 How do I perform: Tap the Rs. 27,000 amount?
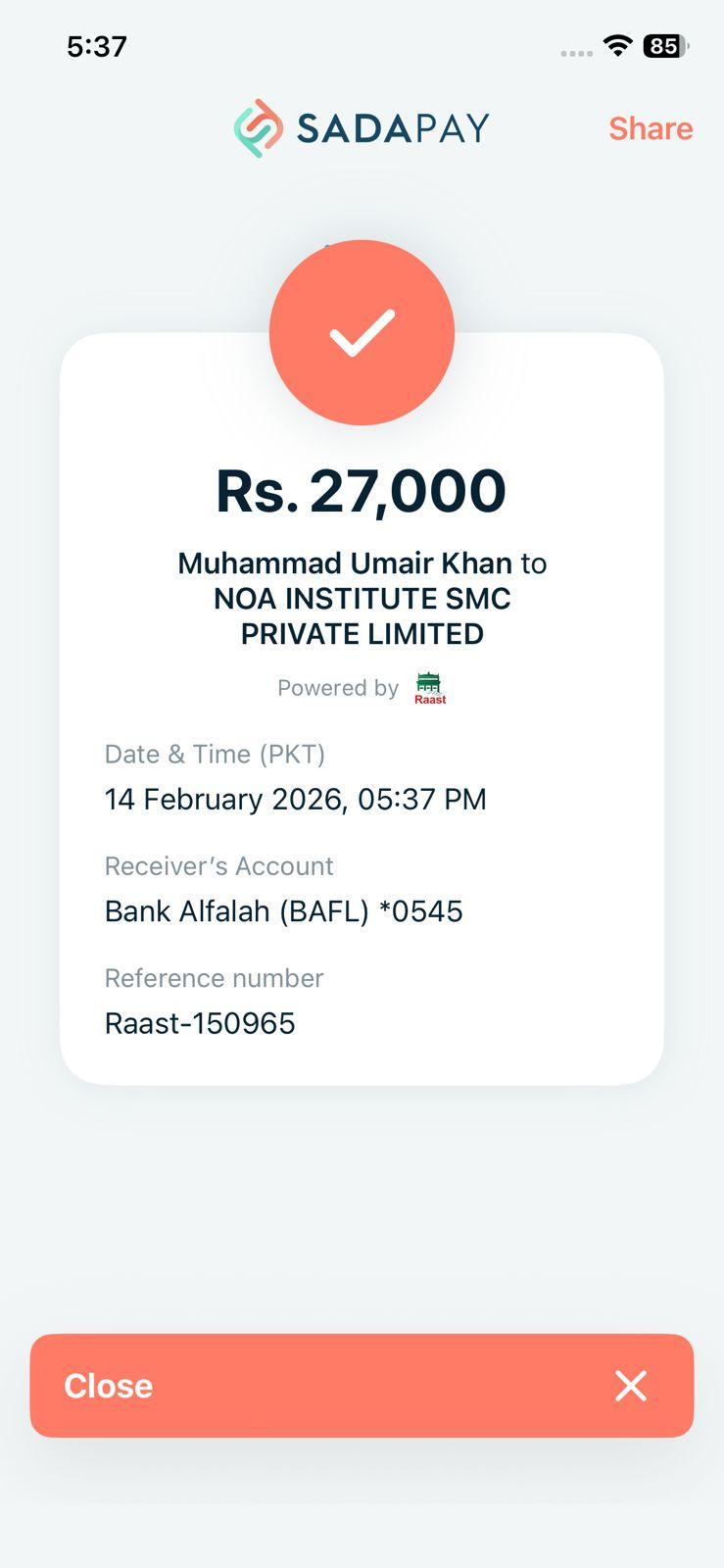(361, 491)
